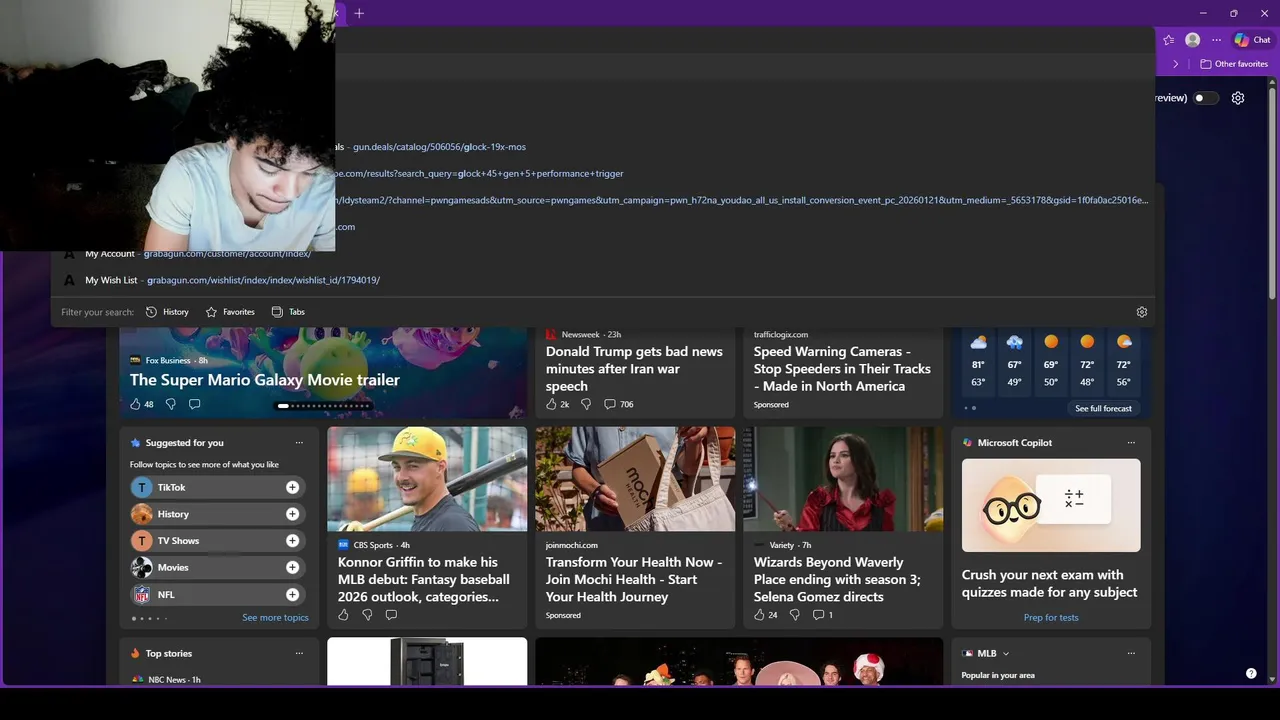Screen dimensions: 1280x720
Task: Dislike the Donald Trump Newsweek article
Action: [586, 404]
